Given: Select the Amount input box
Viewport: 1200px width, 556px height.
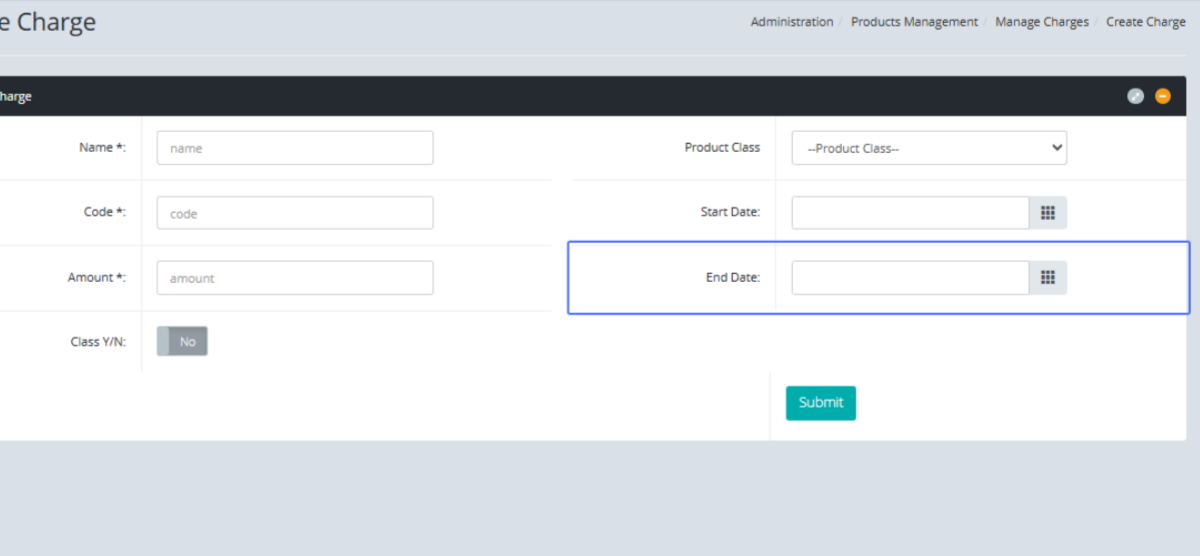Looking at the screenshot, I should [295, 278].
